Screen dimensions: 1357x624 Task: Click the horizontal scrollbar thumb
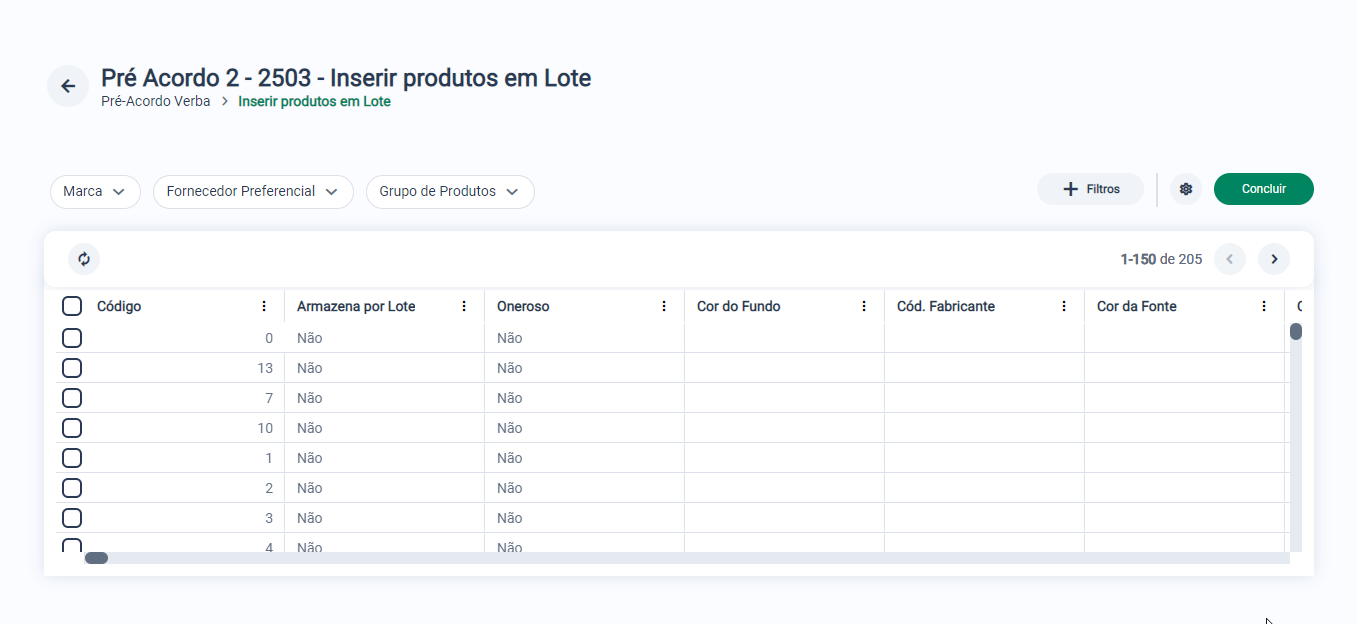(x=96, y=558)
